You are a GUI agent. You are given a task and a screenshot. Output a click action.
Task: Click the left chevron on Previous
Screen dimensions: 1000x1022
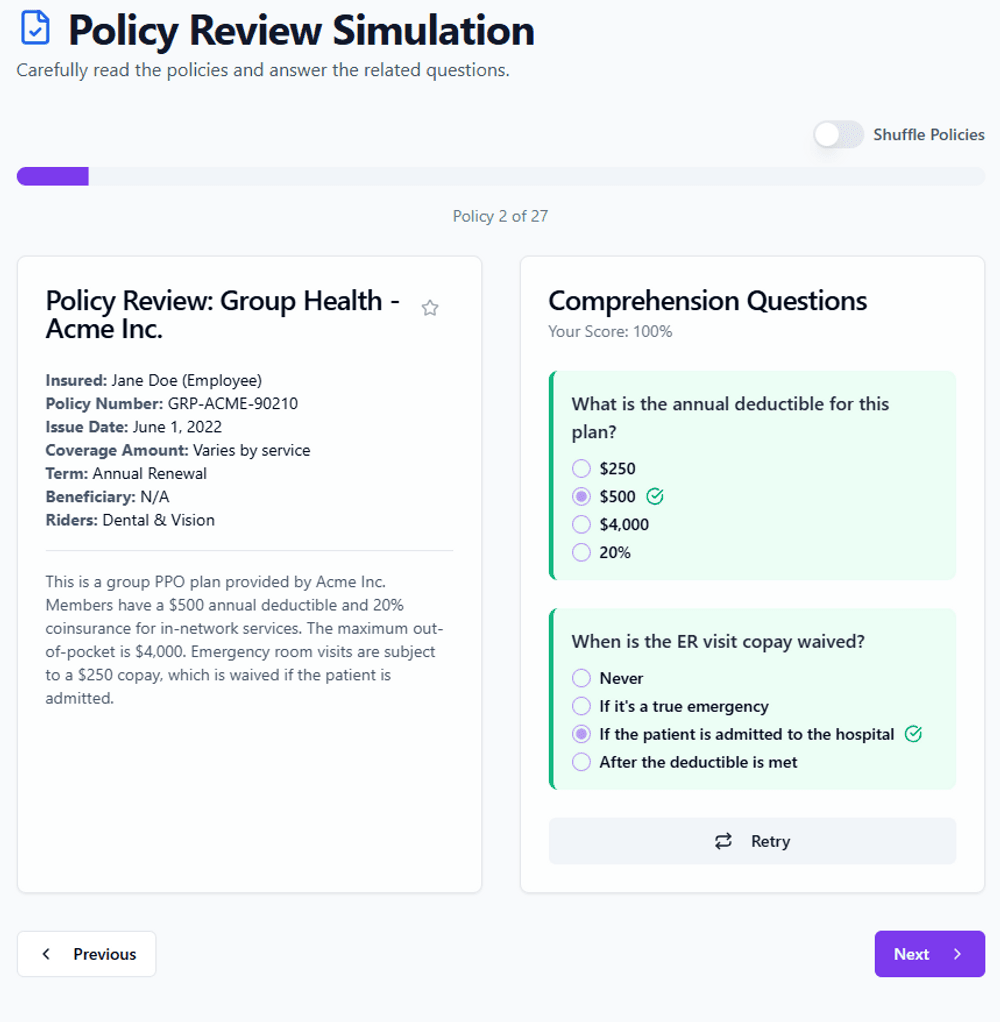pos(46,954)
